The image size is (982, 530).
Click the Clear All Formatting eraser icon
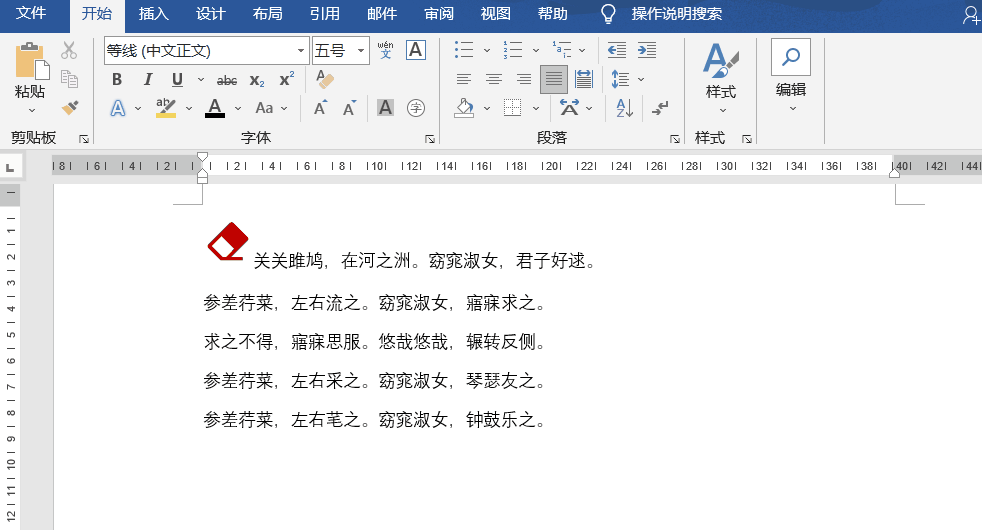click(325, 80)
